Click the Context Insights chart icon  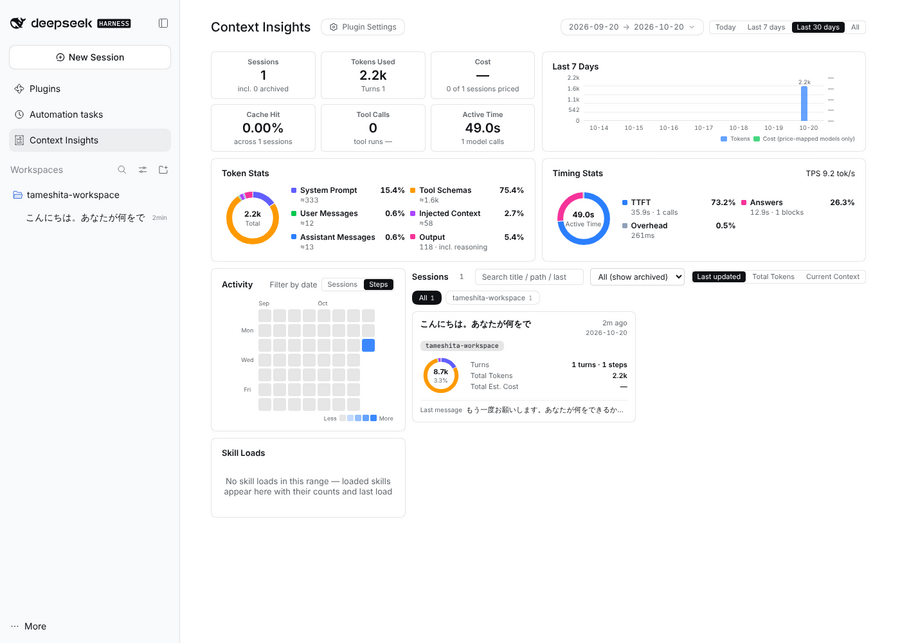[19, 140]
